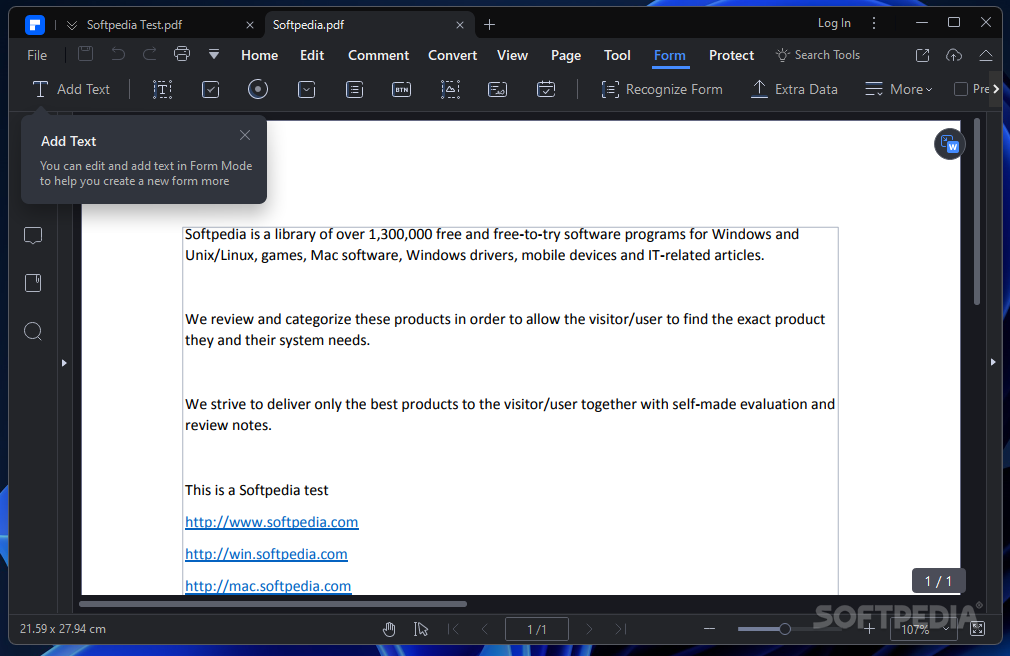The height and width of the screenshot is (656, 1010).
Task: Adjust the zoom slider handle
Action: [785, 629]
